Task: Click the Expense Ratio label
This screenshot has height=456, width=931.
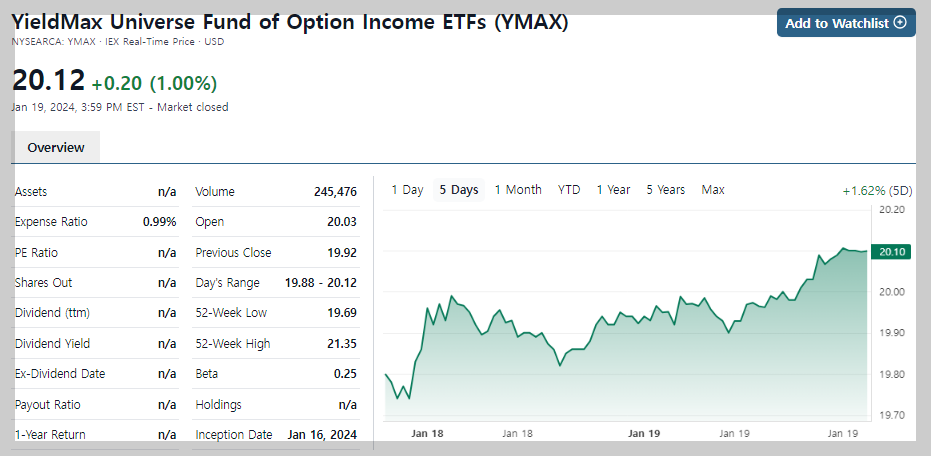Action: pos(51,222)
